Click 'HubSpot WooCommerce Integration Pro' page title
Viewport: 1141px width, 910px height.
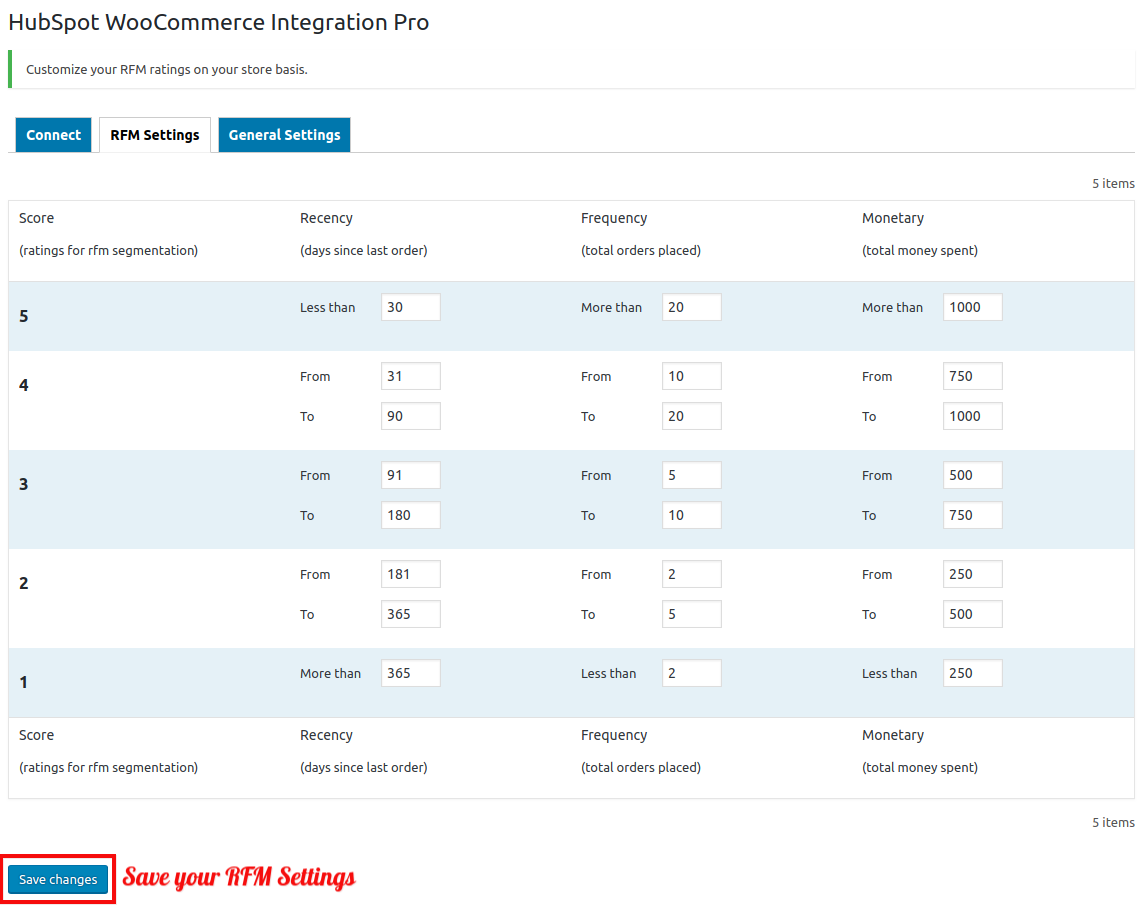218,23
